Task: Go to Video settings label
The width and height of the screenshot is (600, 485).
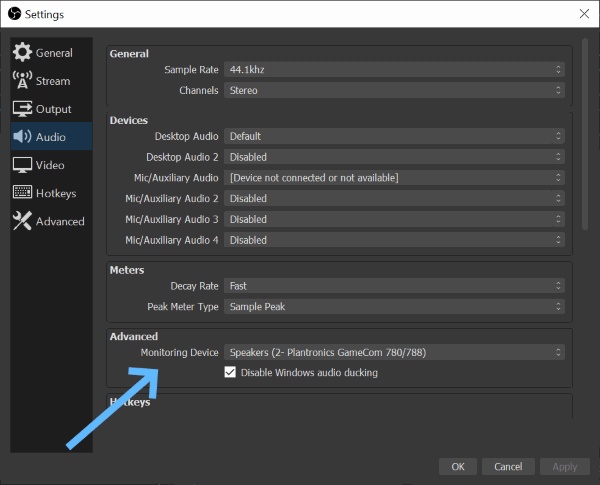Action: pyautogui.click(x=50, y=165)
